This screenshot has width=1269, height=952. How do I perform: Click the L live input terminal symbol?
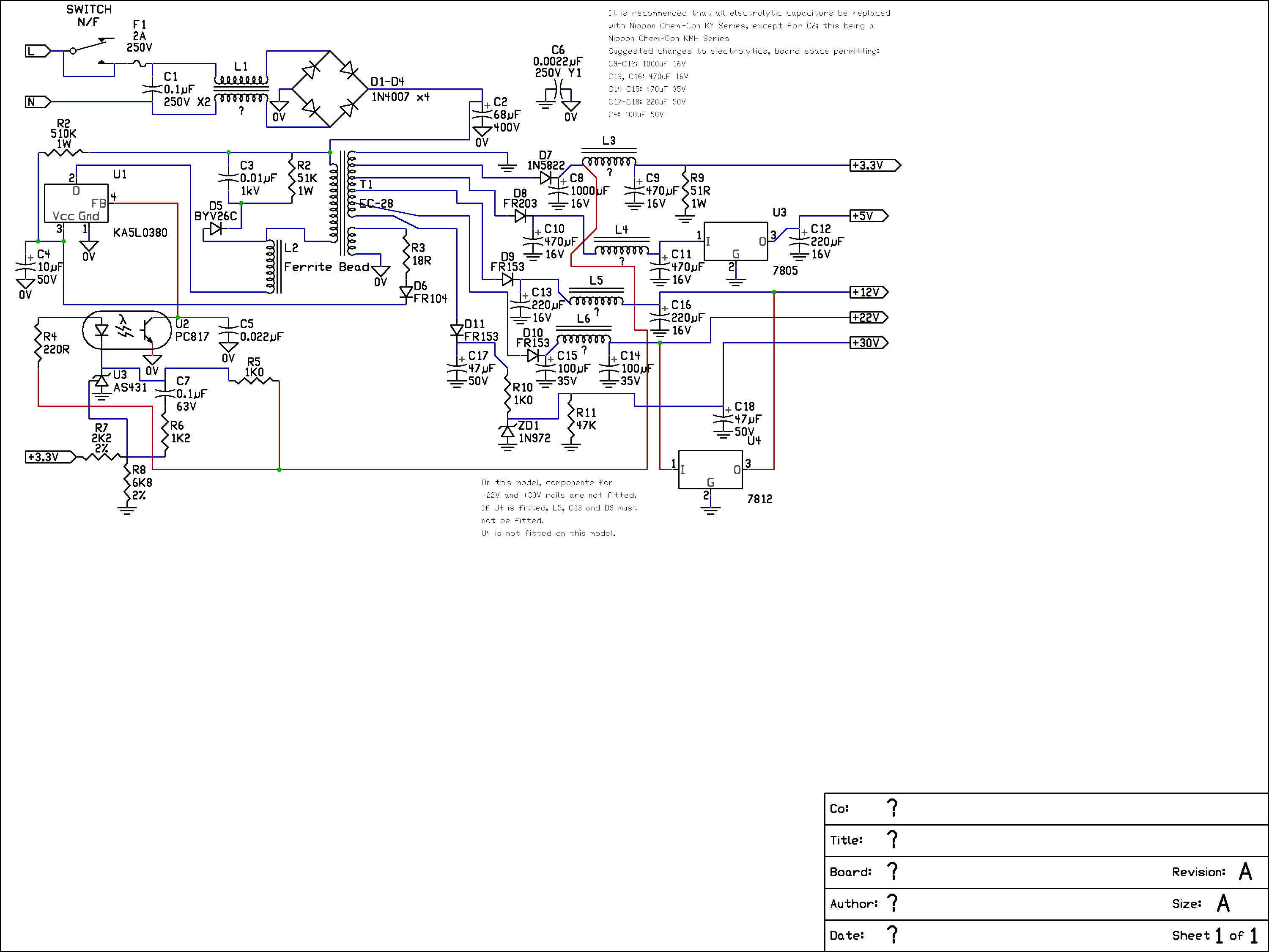38,51
